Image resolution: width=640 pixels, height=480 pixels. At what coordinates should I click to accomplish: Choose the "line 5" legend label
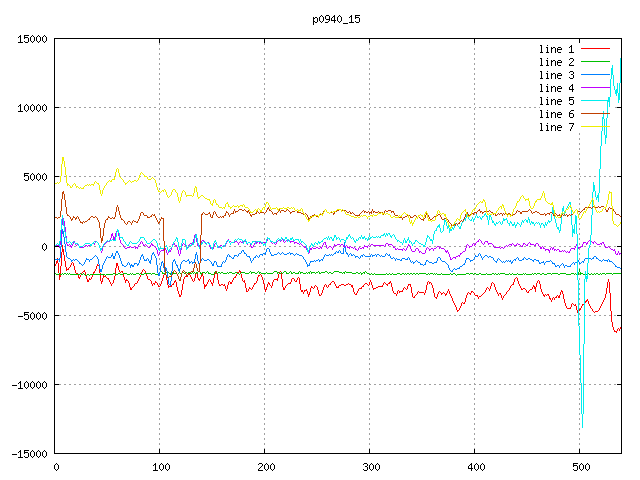coord(556,101)
